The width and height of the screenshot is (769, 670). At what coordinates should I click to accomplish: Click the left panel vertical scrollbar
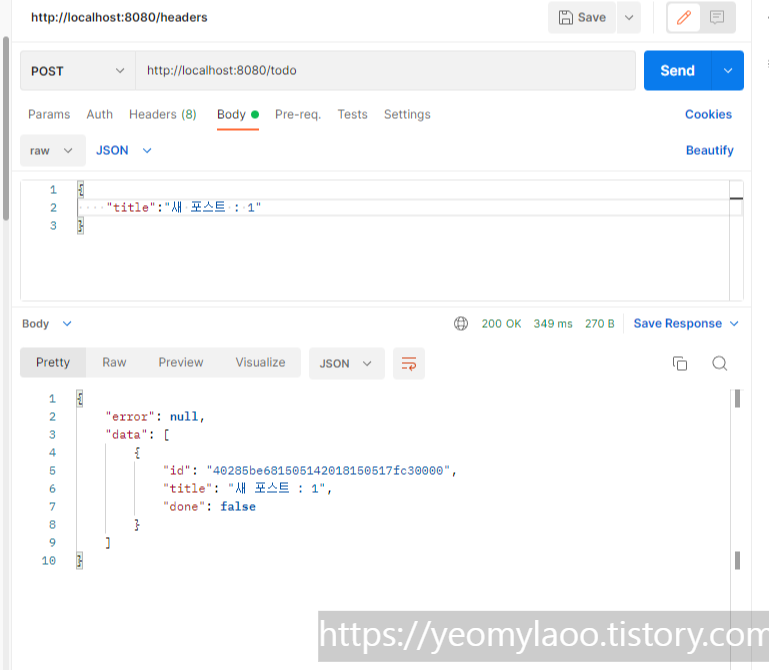click(x=6, y=129)
